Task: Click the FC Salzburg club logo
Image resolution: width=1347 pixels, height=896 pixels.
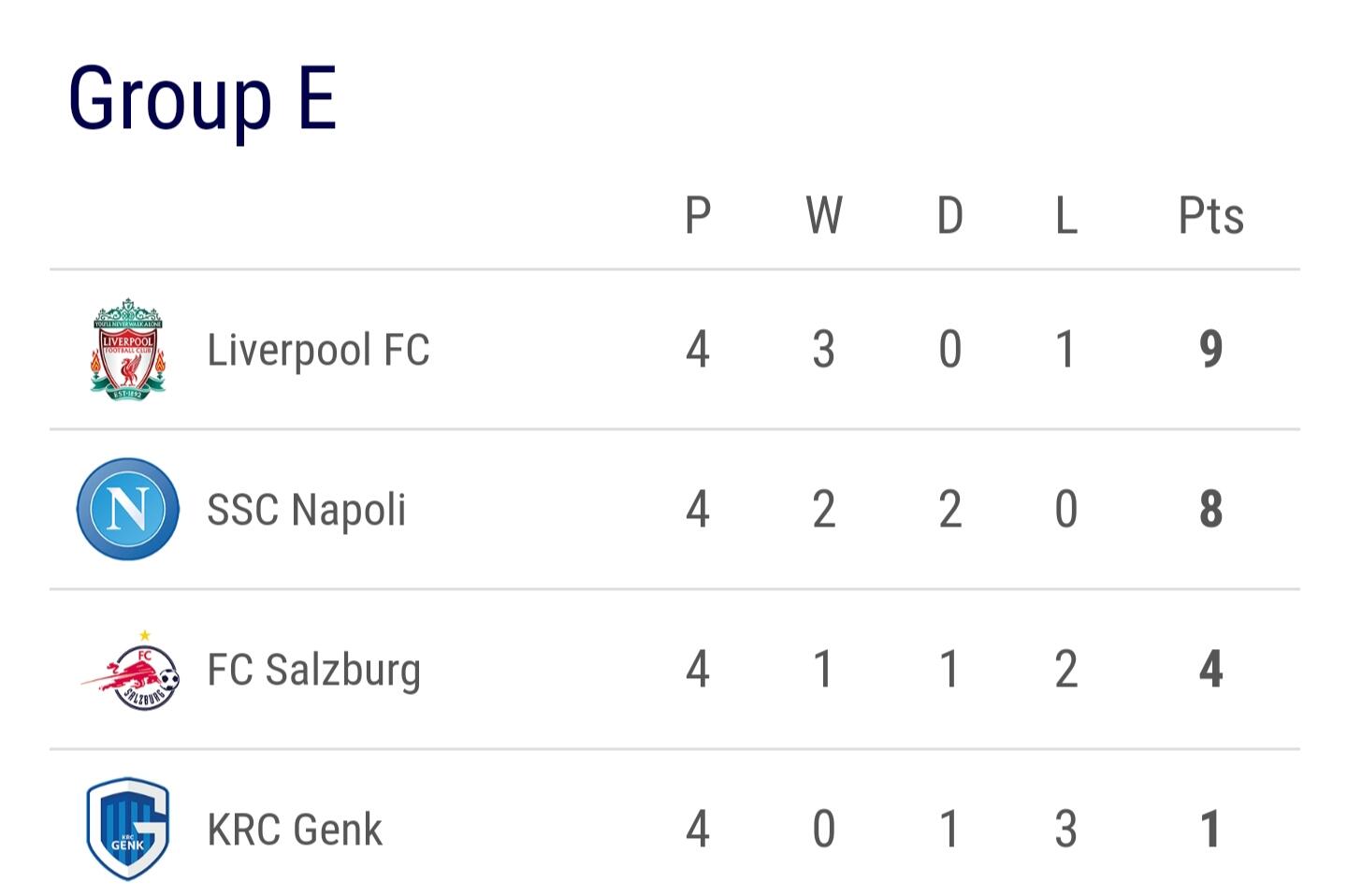Action: [130, 670]
